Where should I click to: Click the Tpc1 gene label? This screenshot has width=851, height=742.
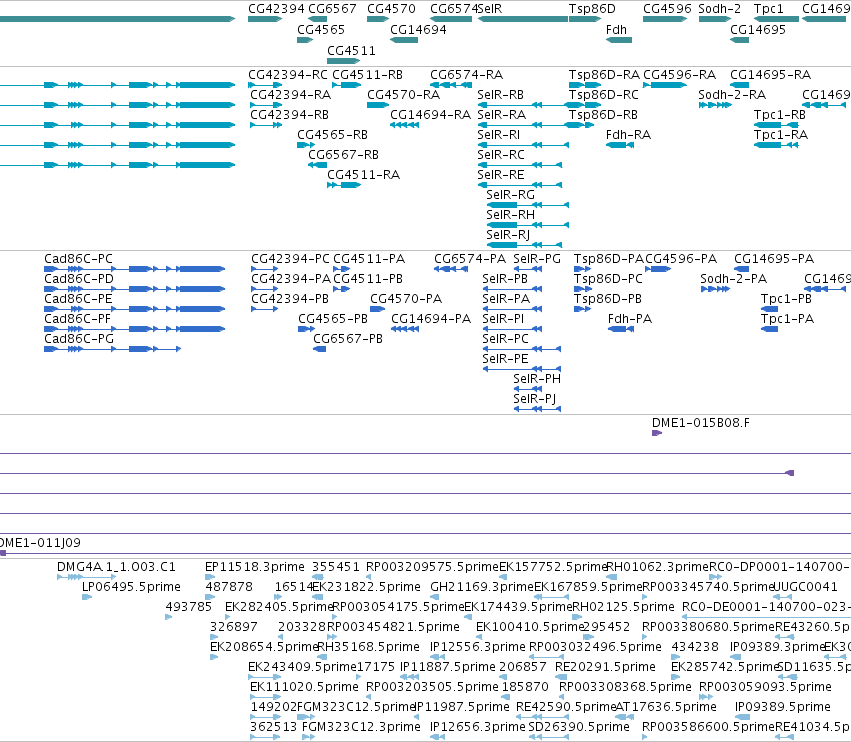pos(769,9)
